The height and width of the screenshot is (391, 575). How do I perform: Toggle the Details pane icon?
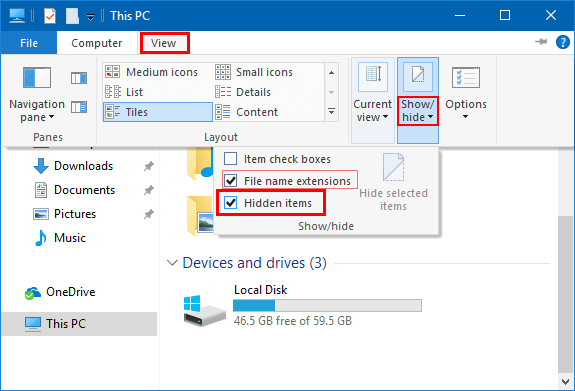79,107
